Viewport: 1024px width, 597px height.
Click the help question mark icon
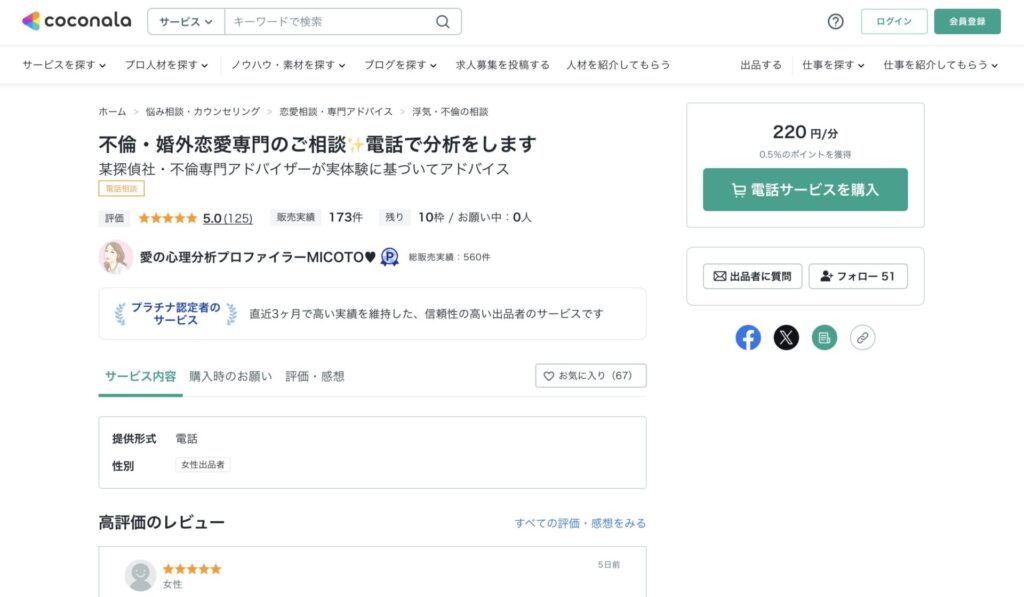coord(835,20)
